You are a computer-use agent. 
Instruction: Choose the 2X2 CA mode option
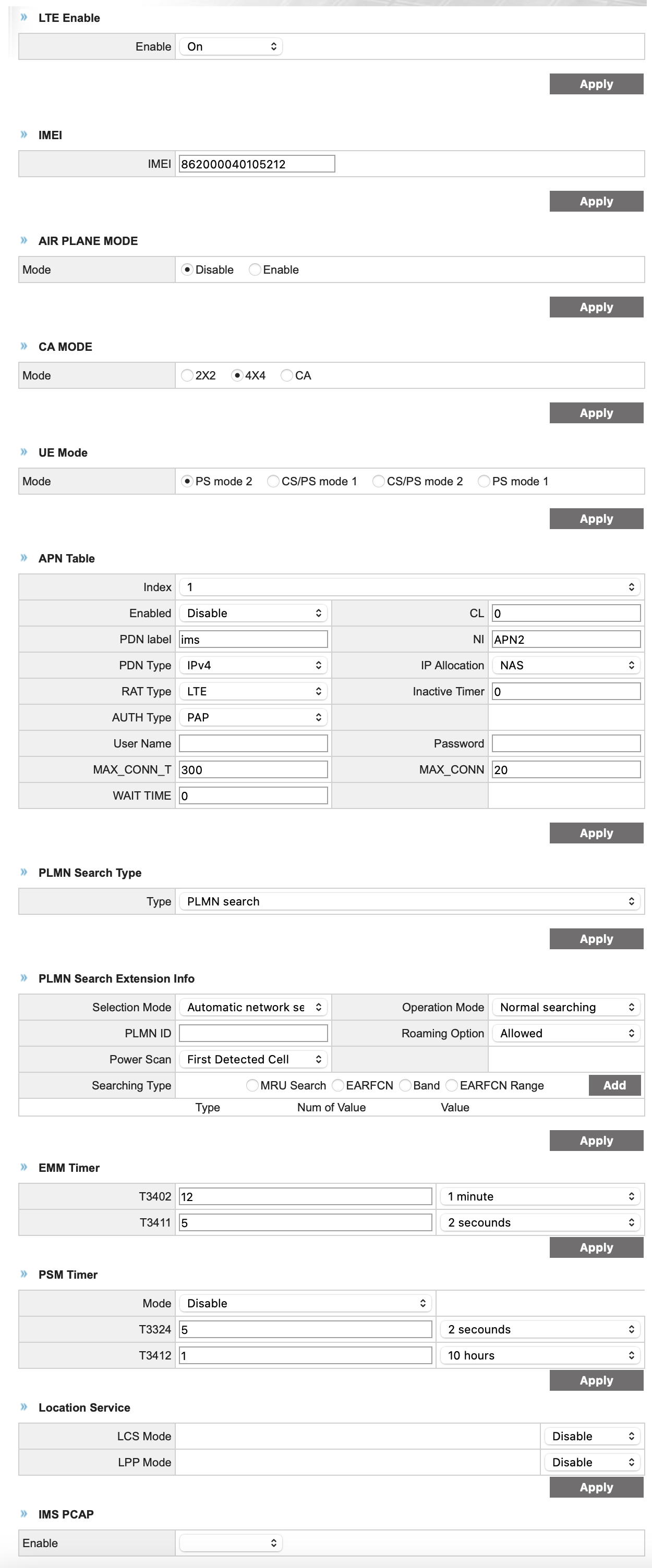point(187,375)
